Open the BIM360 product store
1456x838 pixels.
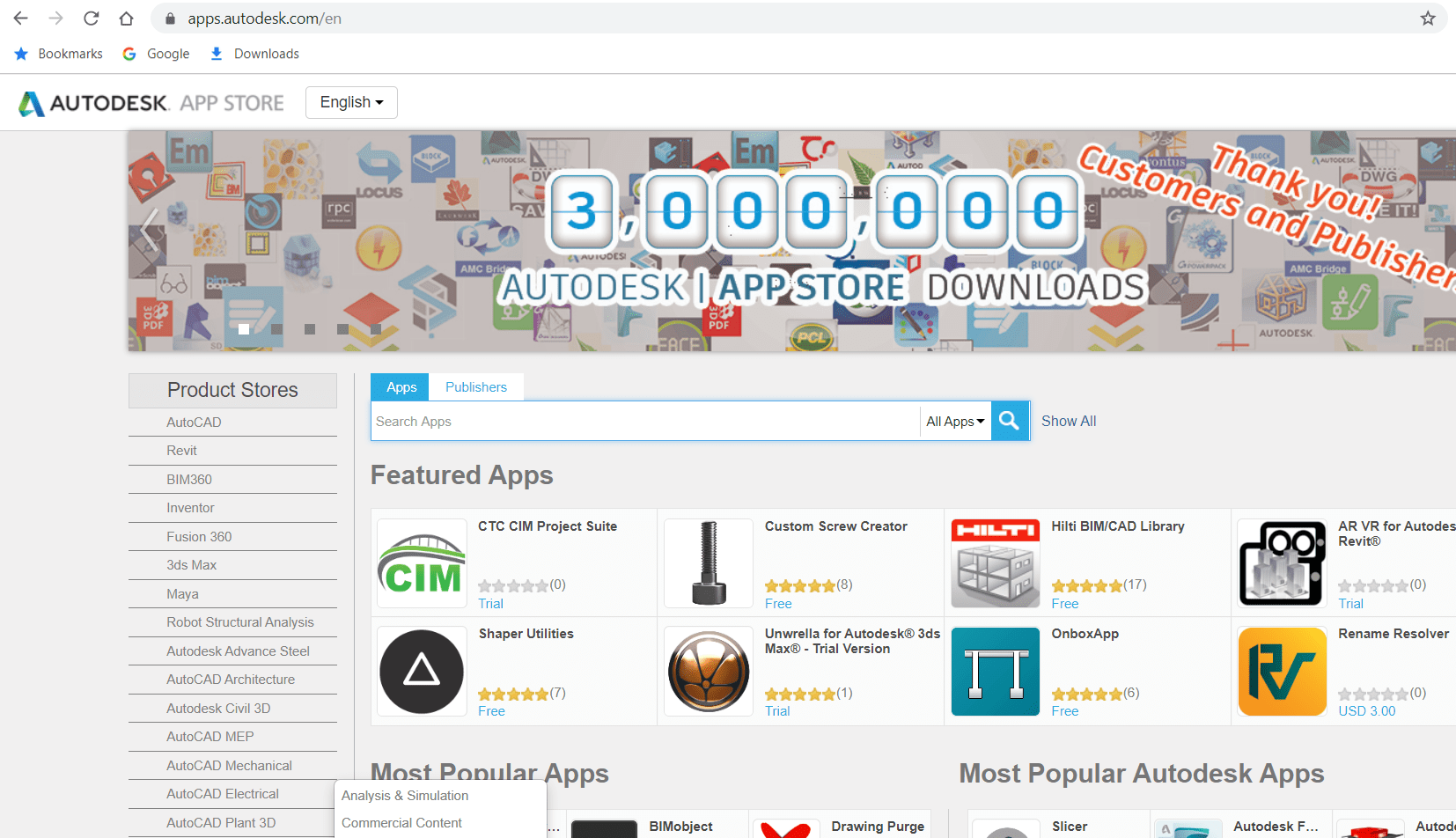click(x=232, y=480)
